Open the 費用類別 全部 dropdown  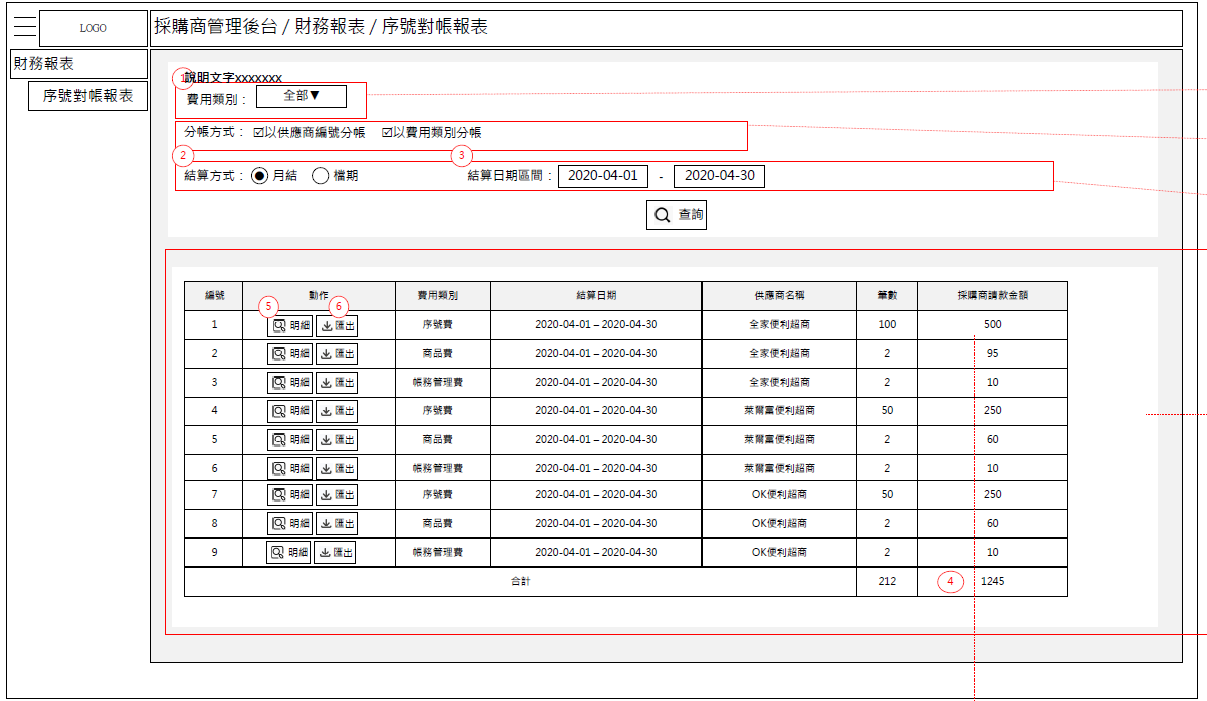(302, 96)
